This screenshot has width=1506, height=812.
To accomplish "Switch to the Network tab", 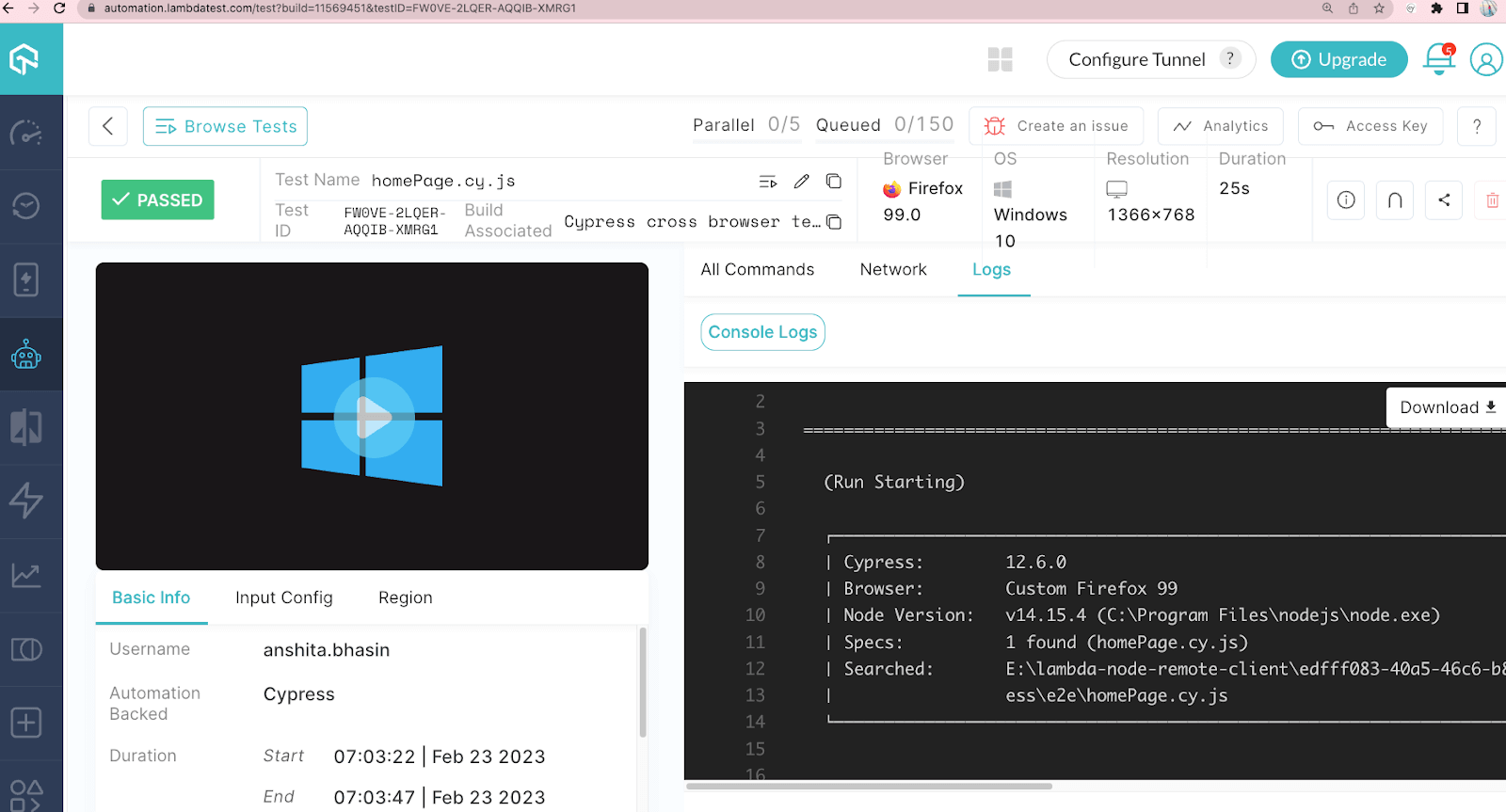I will (893, 269).
